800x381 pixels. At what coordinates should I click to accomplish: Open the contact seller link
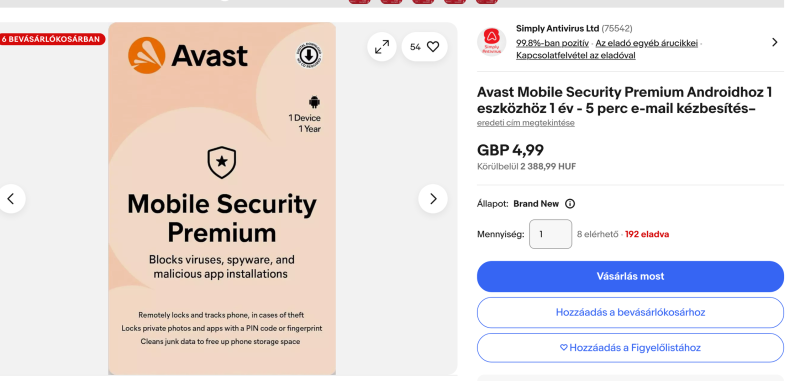tap(576, 56)
